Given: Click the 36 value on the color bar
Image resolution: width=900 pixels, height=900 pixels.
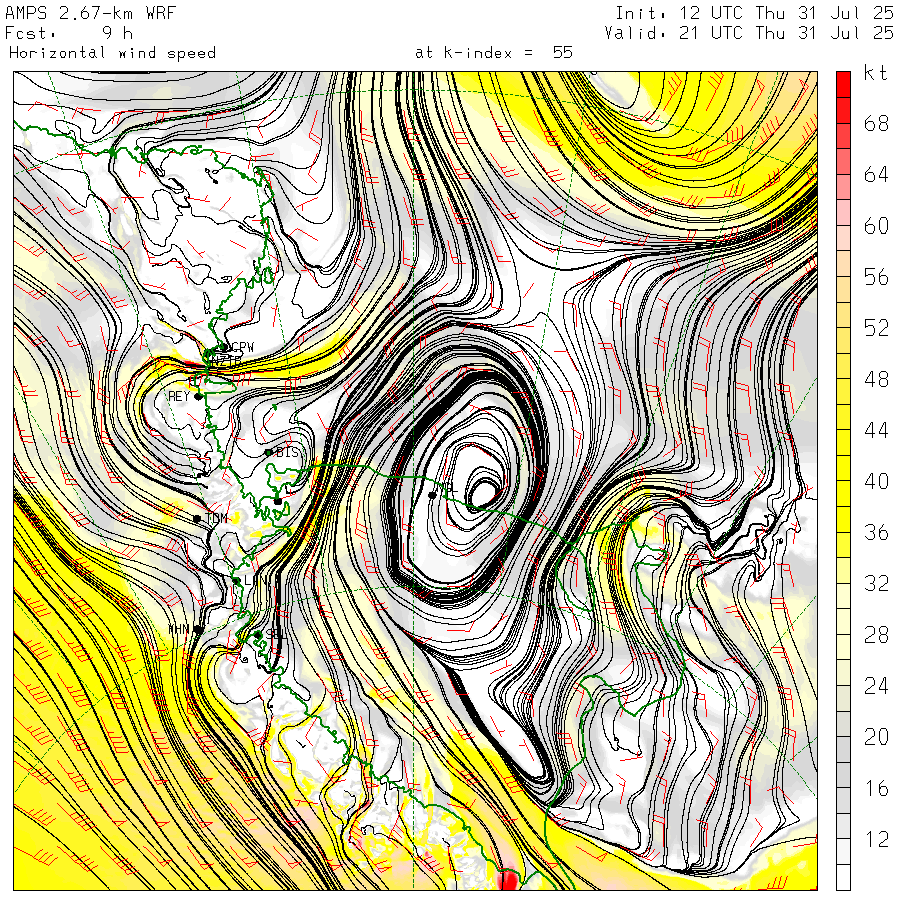Looking at the screenshot, I should [x=876, y=532].
